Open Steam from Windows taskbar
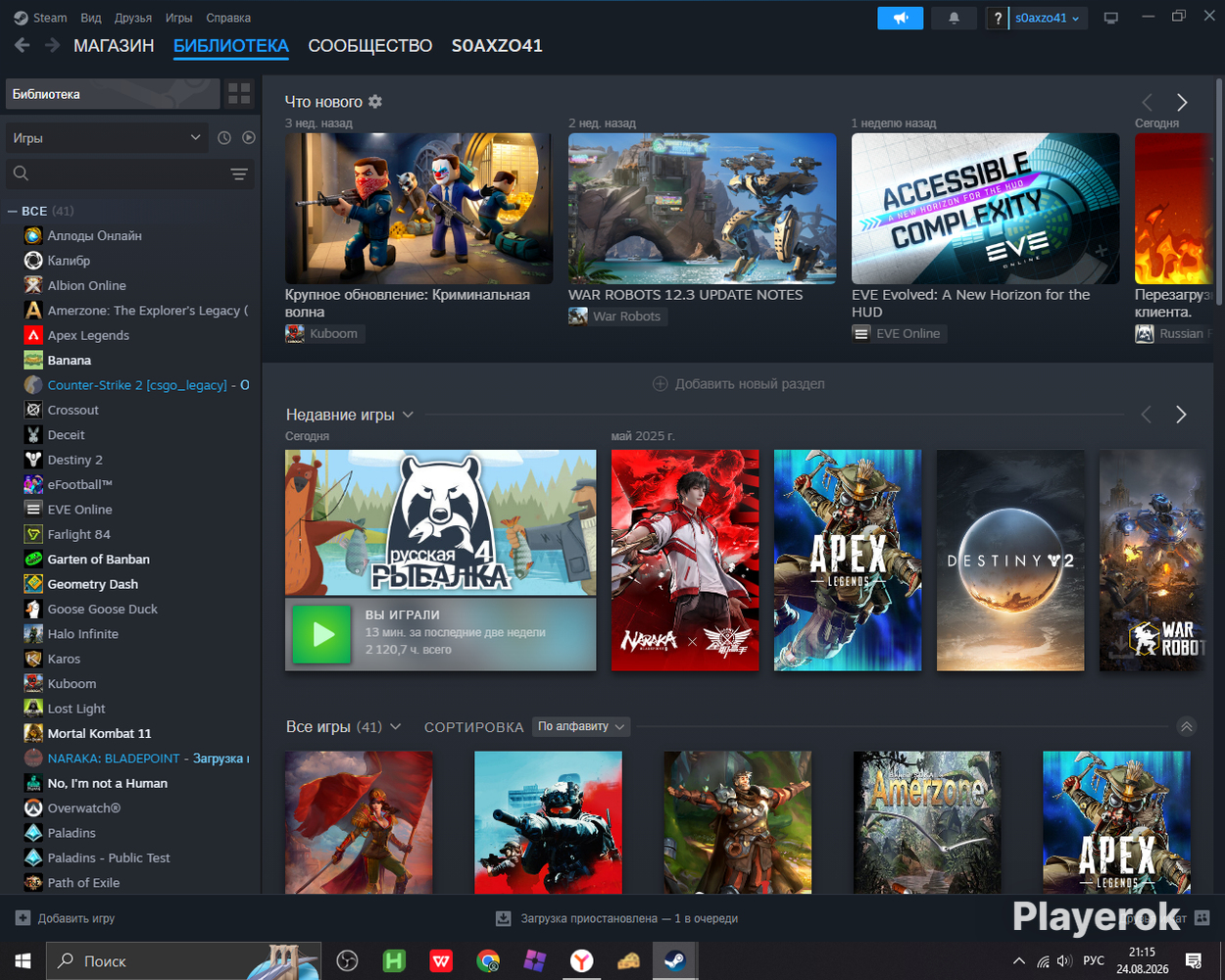 point(674,960)
